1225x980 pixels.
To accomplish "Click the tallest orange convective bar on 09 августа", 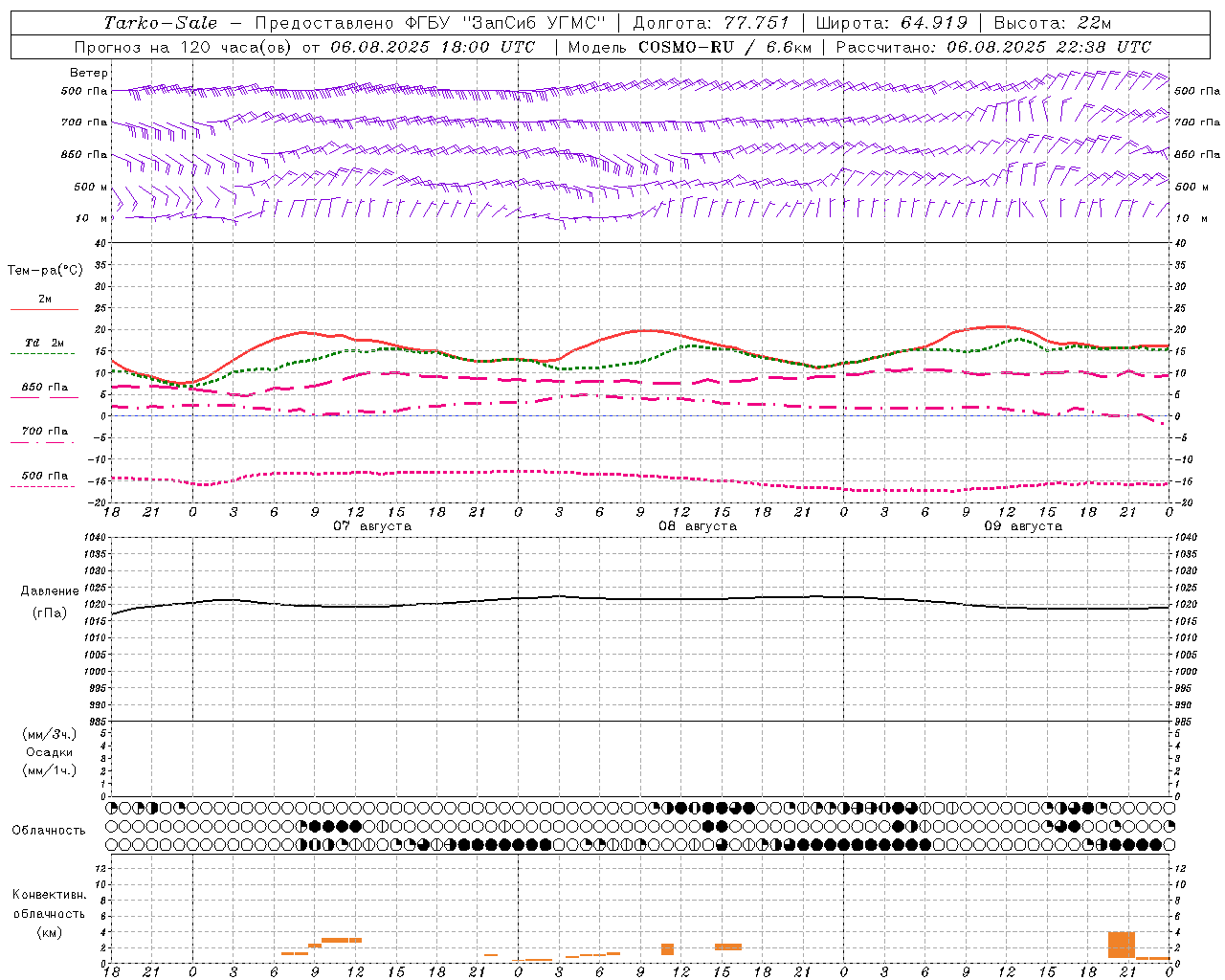I will (x=1121, y=945).
